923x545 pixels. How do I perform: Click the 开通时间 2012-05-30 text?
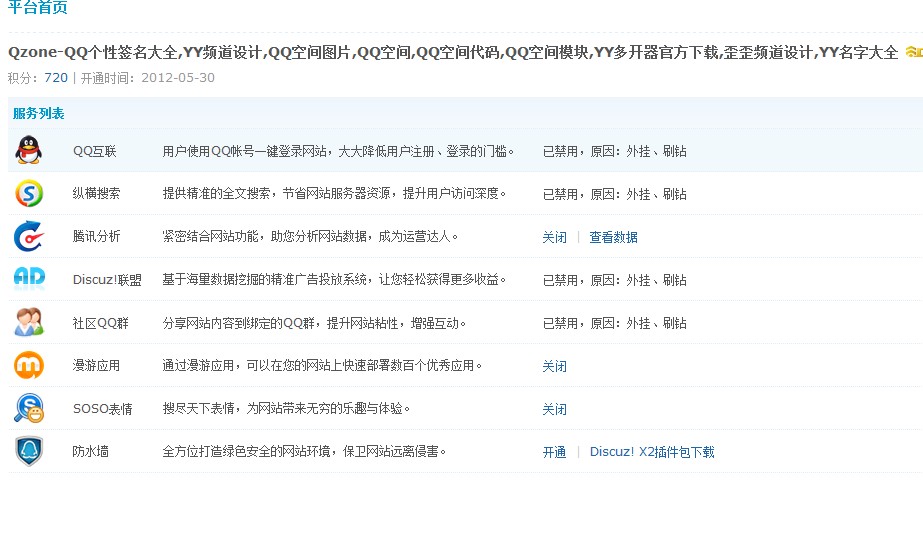tap(148, 78)
